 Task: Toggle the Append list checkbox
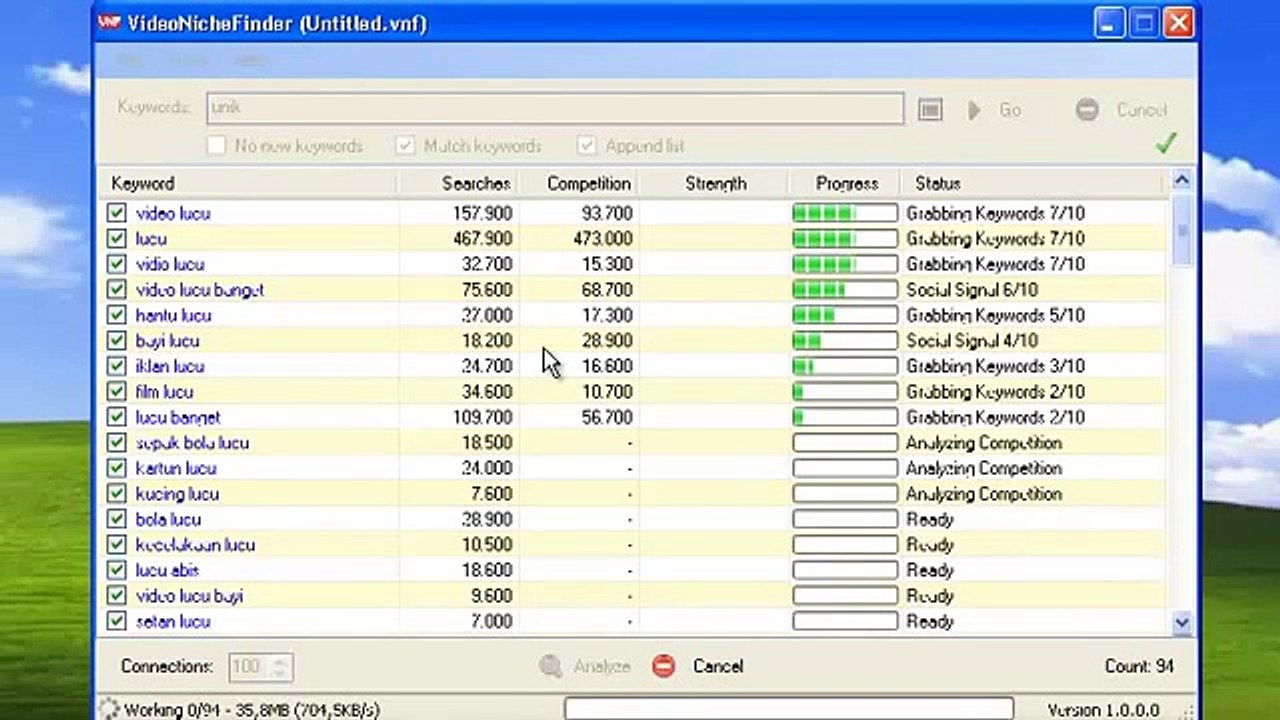[x=587, y=146]
